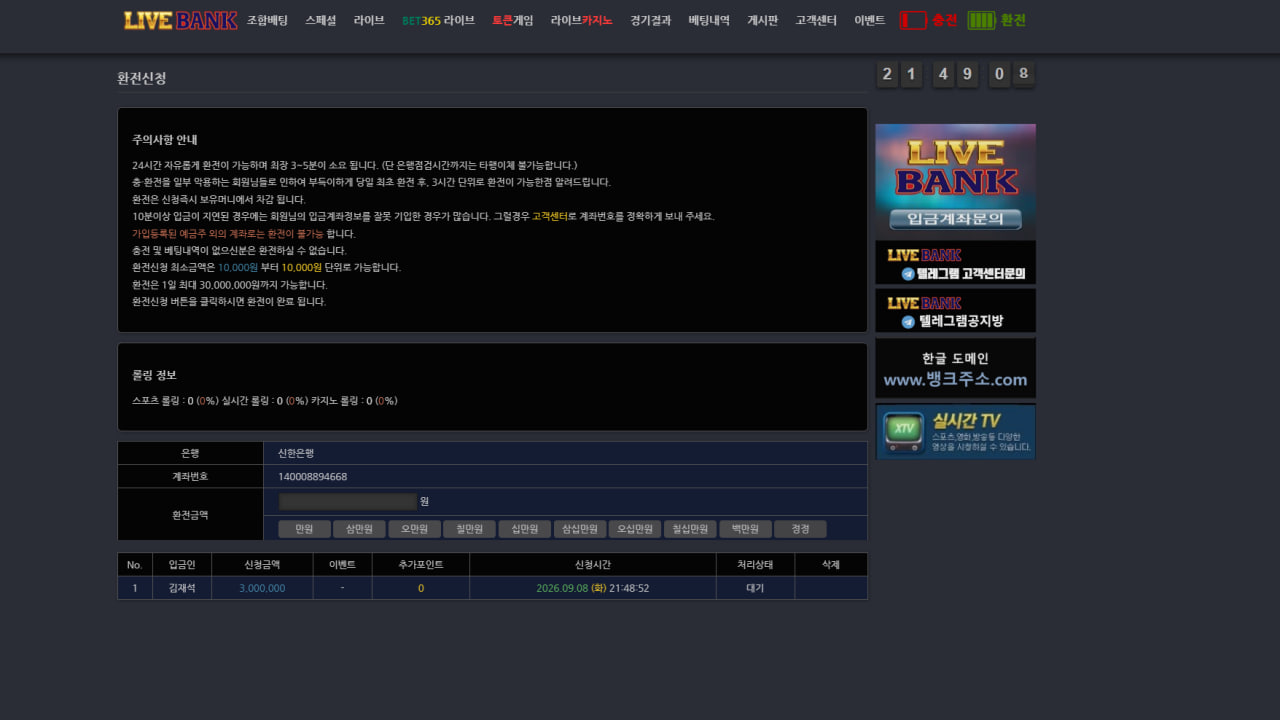Open the 이벤트 menu item

pos(869,20)
